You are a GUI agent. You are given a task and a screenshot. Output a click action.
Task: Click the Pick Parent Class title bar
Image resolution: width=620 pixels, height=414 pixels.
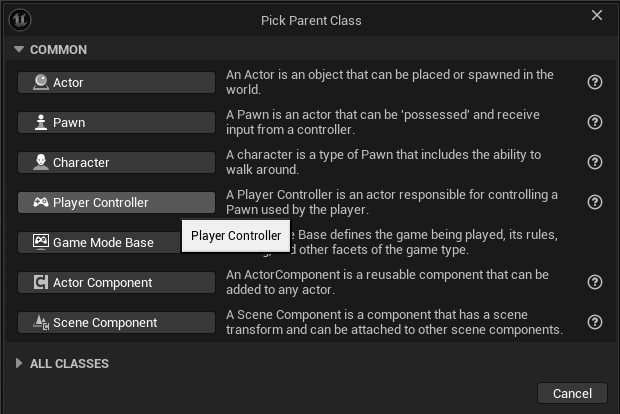(308, 20)
